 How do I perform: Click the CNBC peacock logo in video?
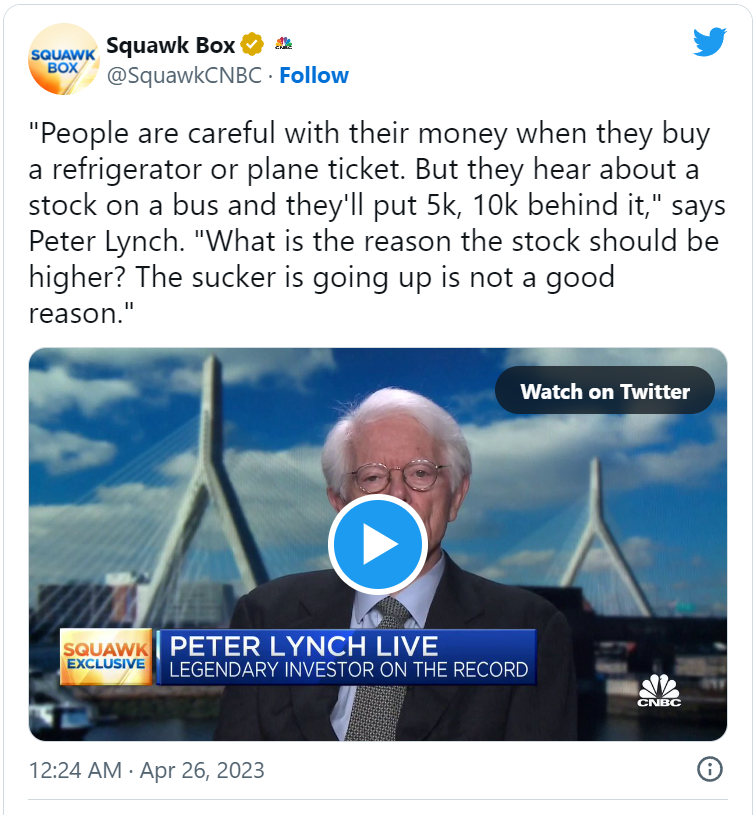659,691
